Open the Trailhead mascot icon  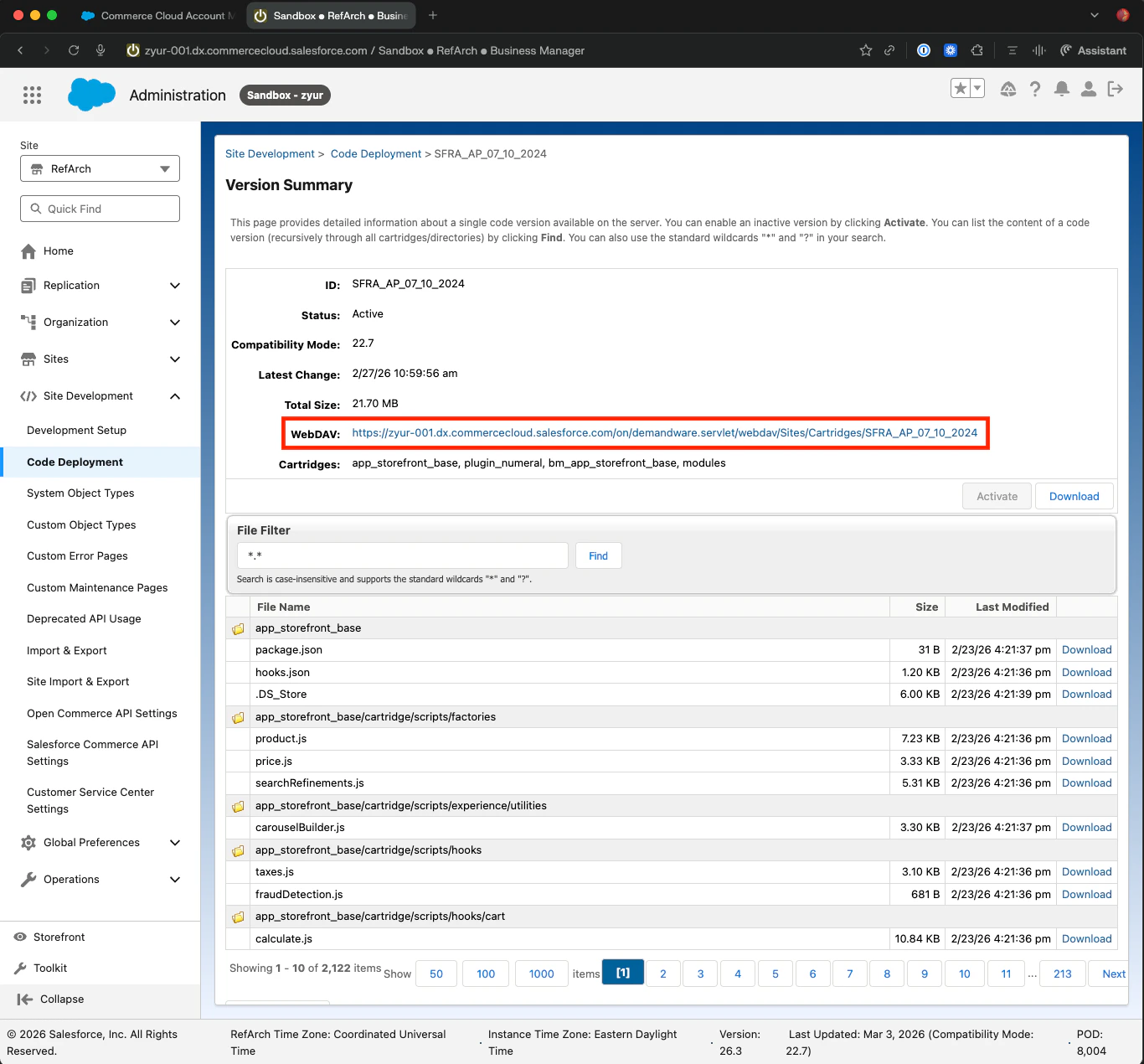(1008, 89)
